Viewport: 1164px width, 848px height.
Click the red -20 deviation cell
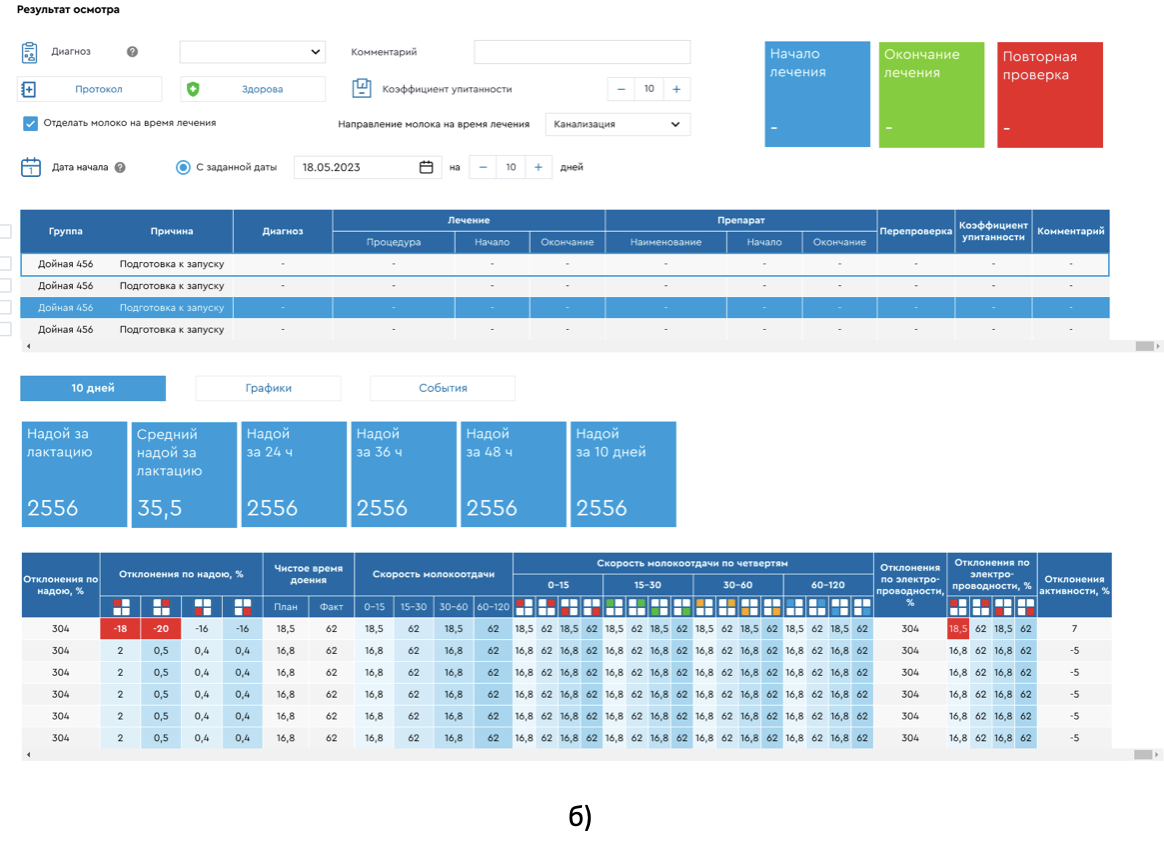tap(160, 629)
